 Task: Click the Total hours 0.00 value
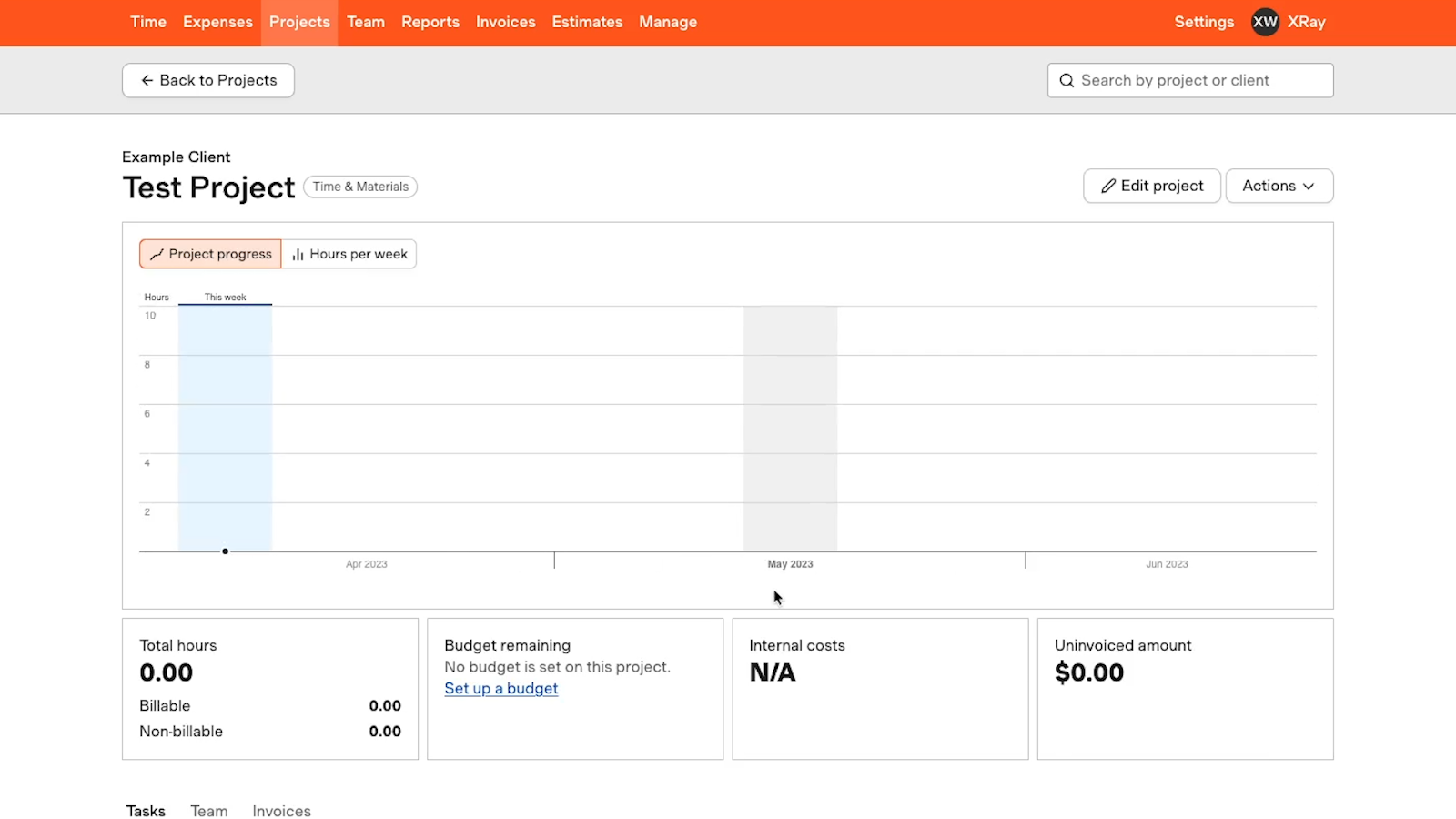coord(167,672)
